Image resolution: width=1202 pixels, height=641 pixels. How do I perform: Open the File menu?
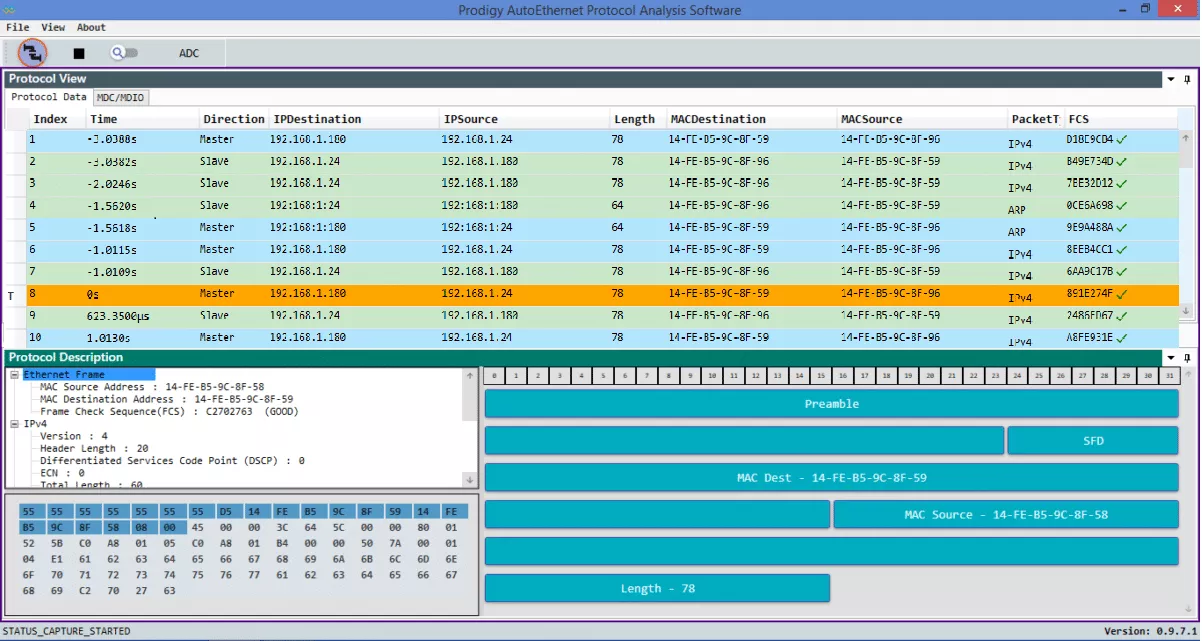point(17,27)
